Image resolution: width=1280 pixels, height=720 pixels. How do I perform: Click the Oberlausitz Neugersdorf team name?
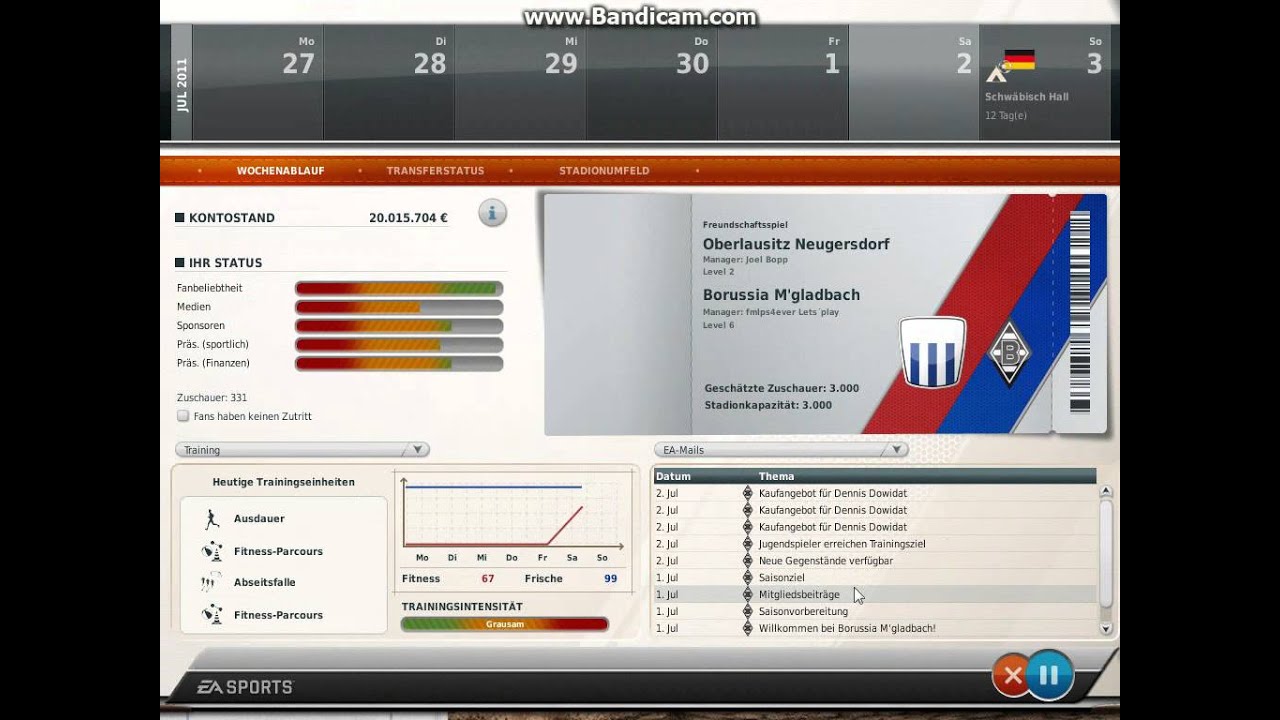pyautogui.click(x=796, y=244)
